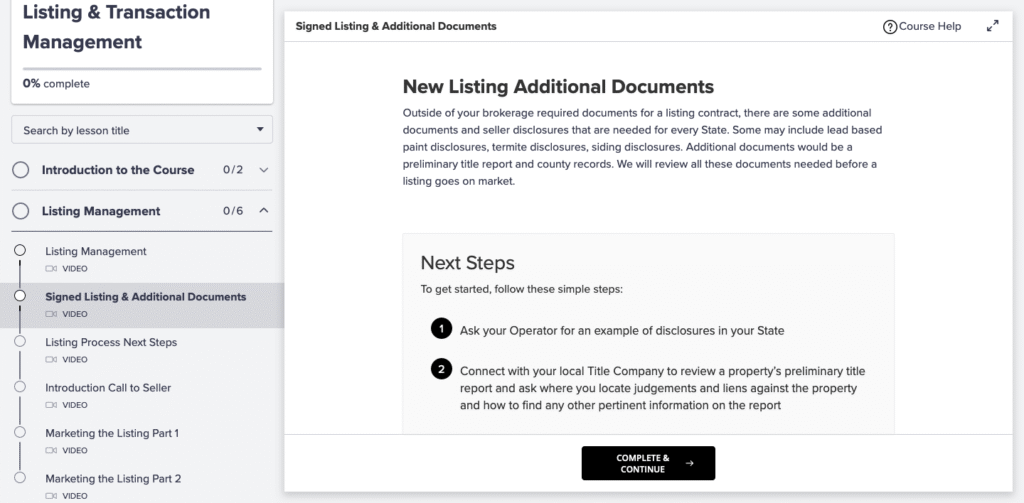Screen dimensions: 1024x503
Task: Click the Course Help question mark icon
Action: click(x=890, y=27)
